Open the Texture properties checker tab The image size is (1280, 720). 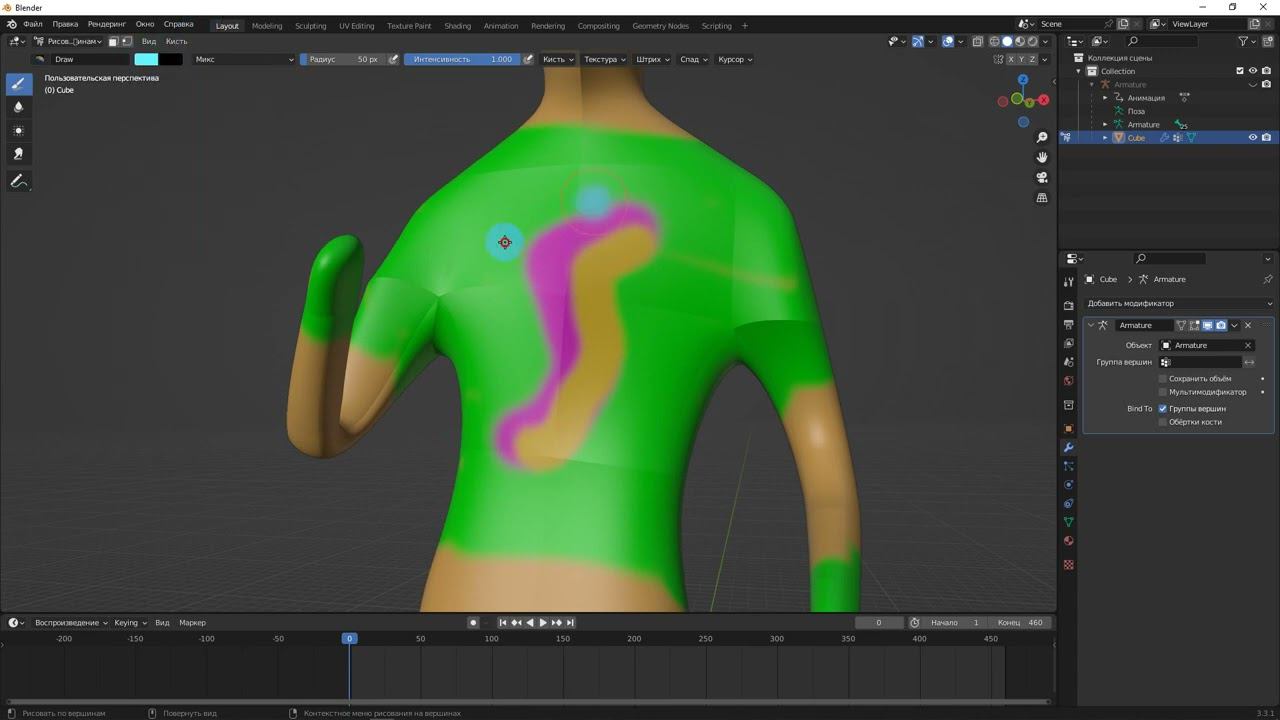point(1068,564)
